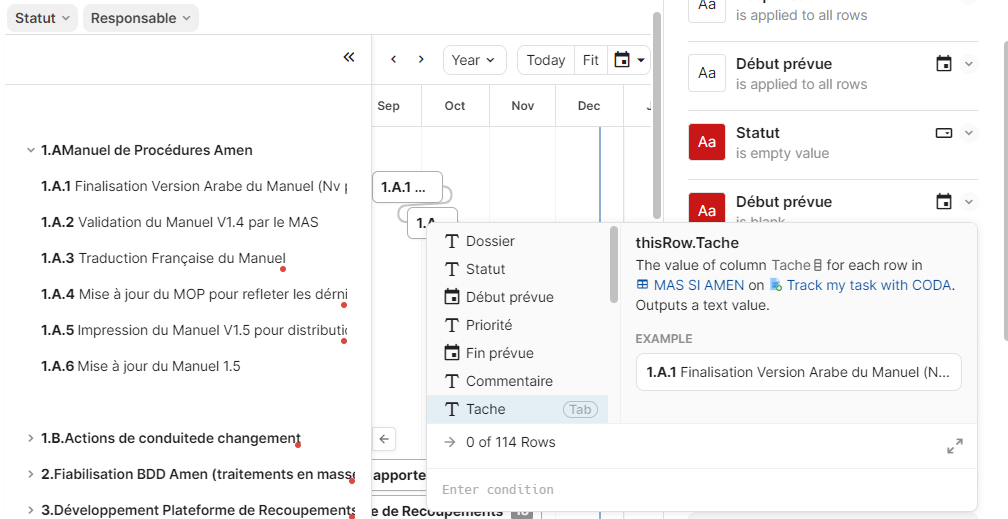This screenshot has height=519, width=1008.
Task: Click the suggestion list scrollbar
Action: point(614,264)
